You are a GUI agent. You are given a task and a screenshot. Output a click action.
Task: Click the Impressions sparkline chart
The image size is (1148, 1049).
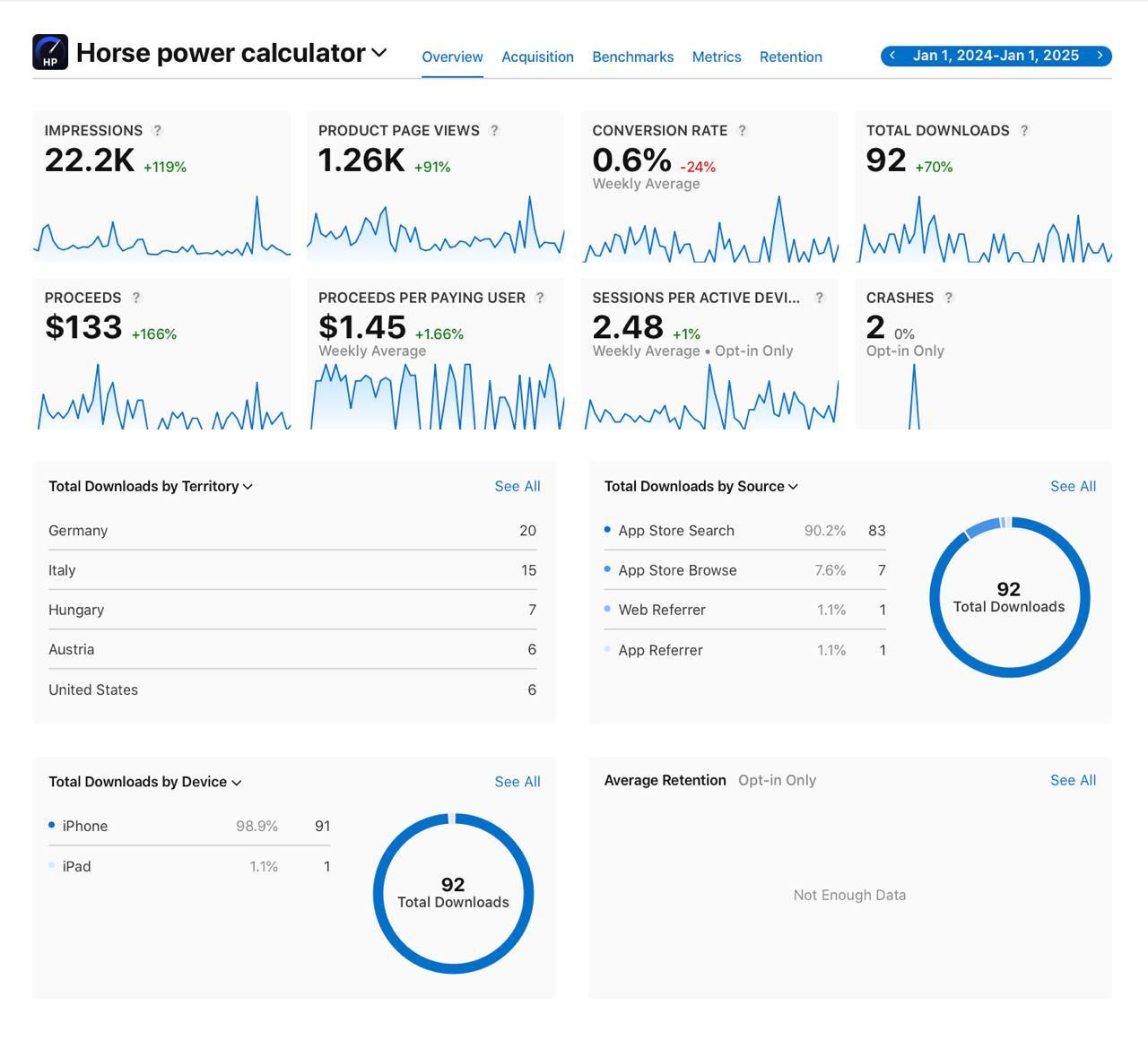161,231
